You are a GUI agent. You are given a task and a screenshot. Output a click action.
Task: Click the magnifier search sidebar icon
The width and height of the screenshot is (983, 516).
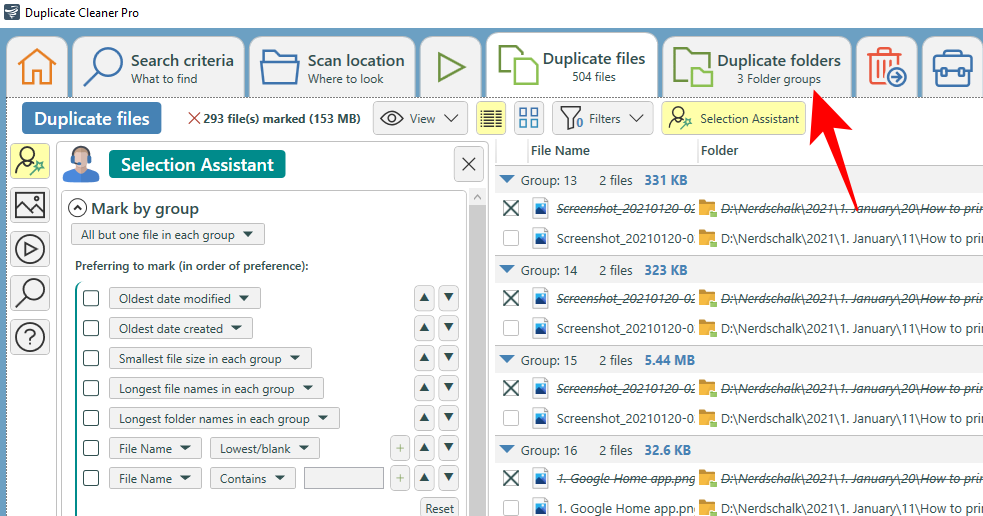tap(30, 293)
